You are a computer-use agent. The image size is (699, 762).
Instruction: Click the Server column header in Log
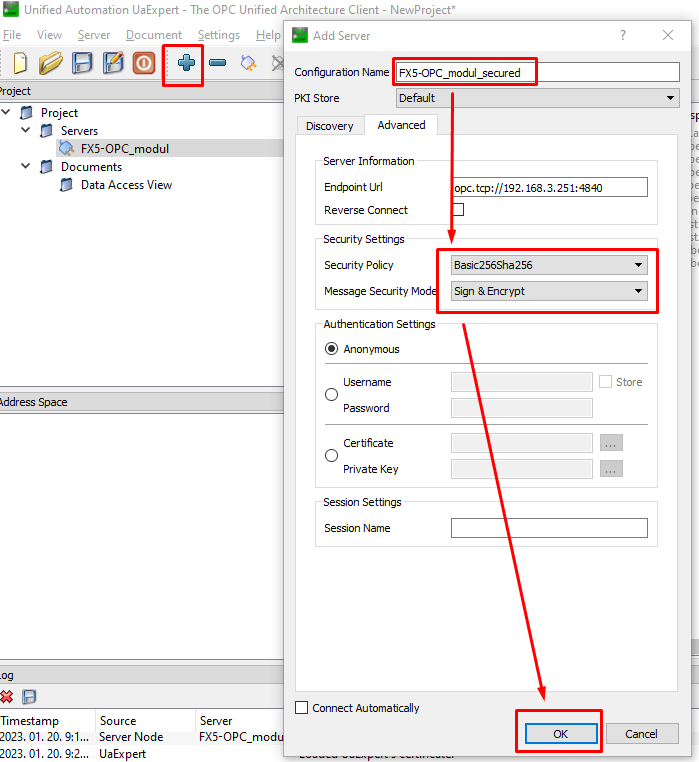[240, 721]
